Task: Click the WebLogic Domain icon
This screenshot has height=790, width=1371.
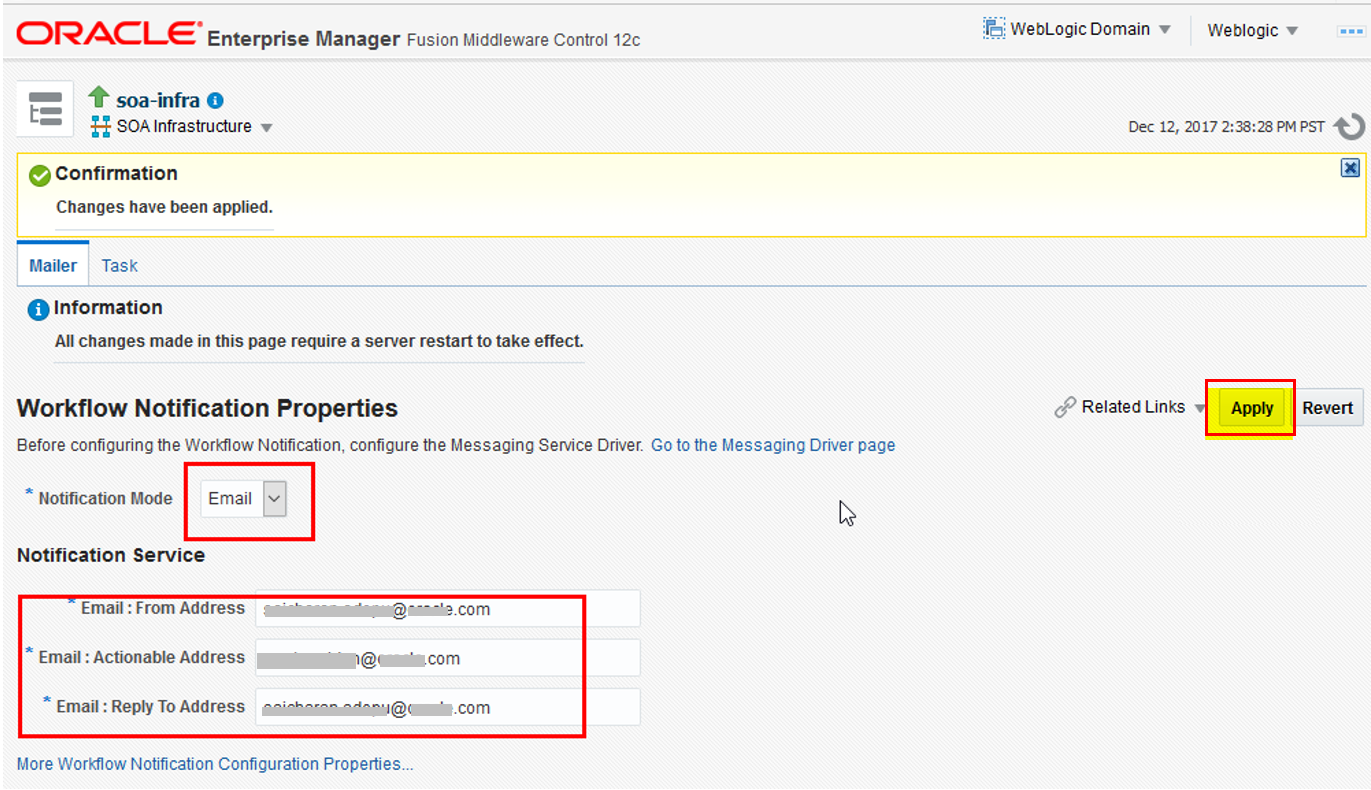Action: [994, 29]
